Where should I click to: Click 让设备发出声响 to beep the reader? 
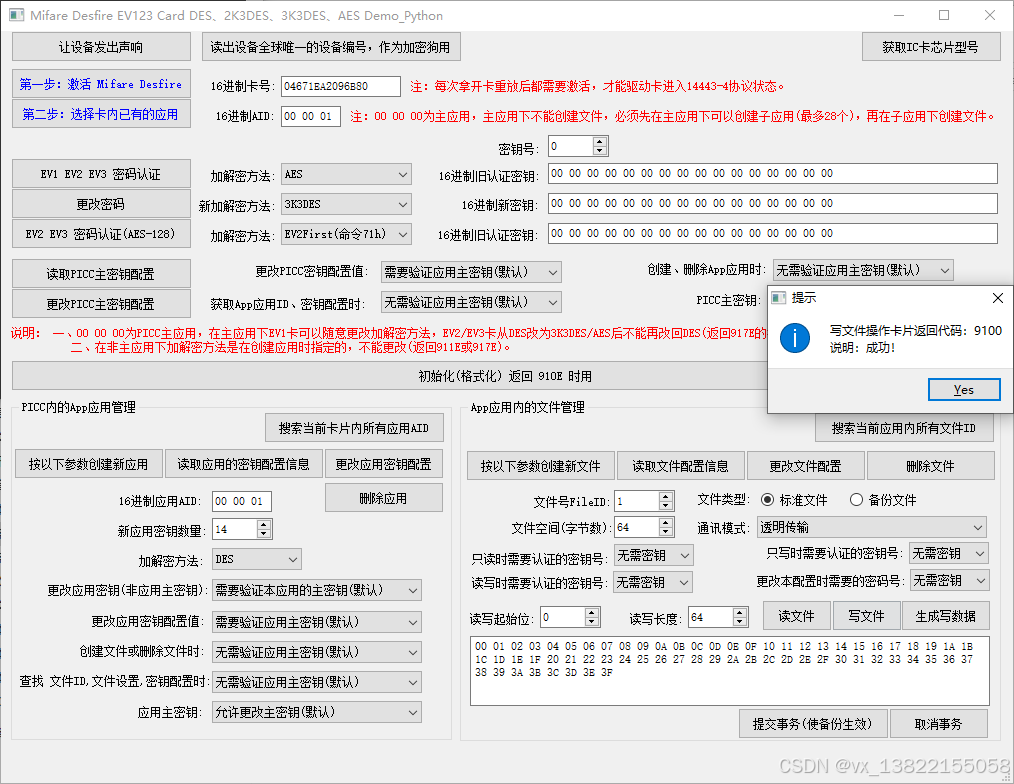click(x=100, y=46)
